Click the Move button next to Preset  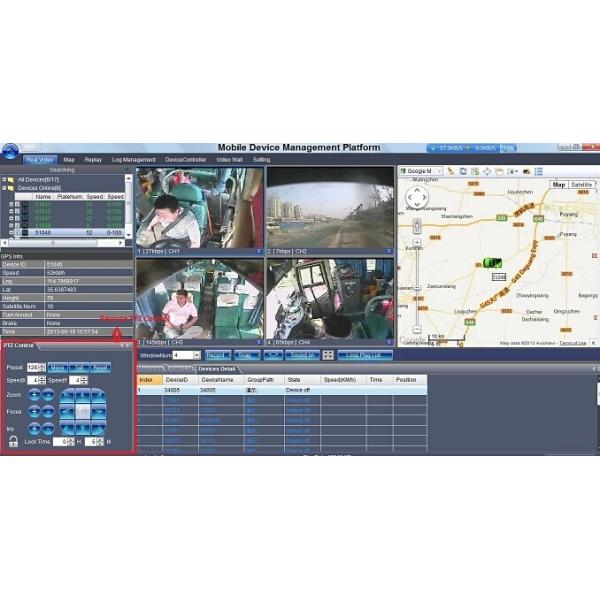point(57,367)
